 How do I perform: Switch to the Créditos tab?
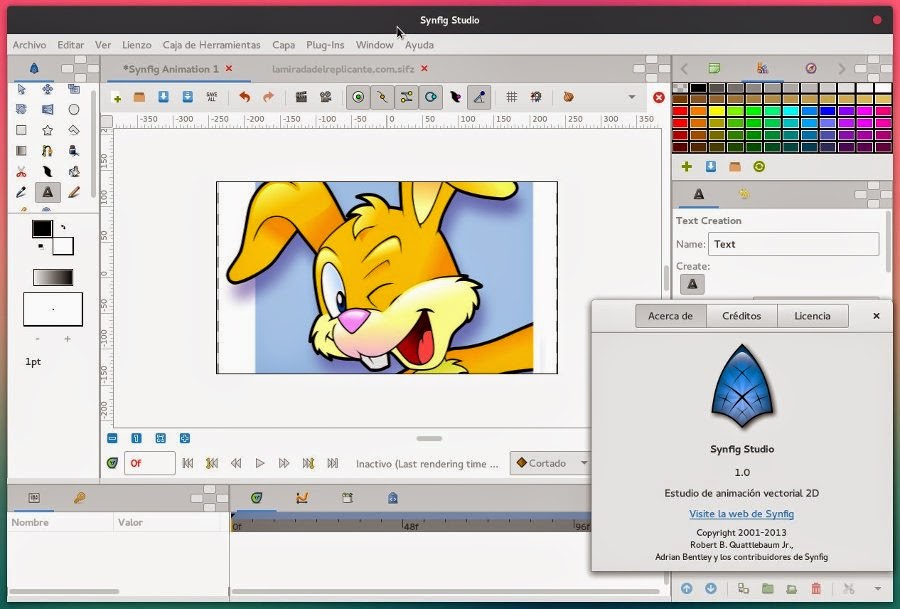[742, 316]
